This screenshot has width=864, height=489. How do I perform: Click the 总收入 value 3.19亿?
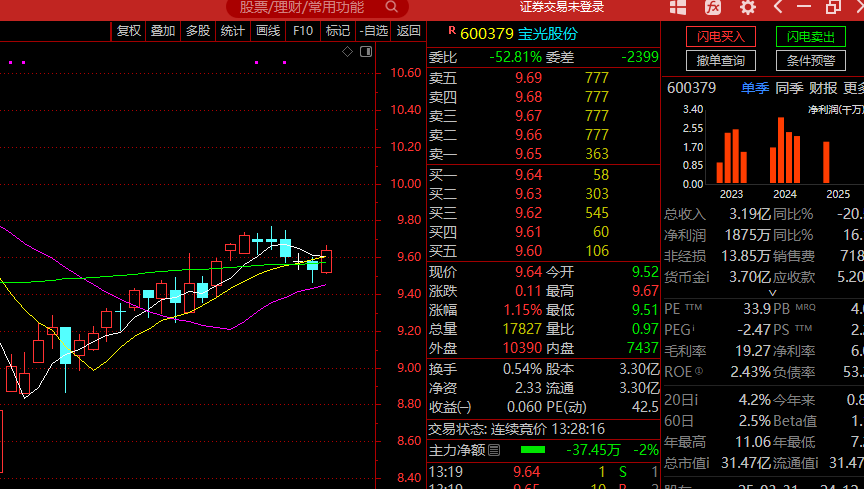point(750,214)
